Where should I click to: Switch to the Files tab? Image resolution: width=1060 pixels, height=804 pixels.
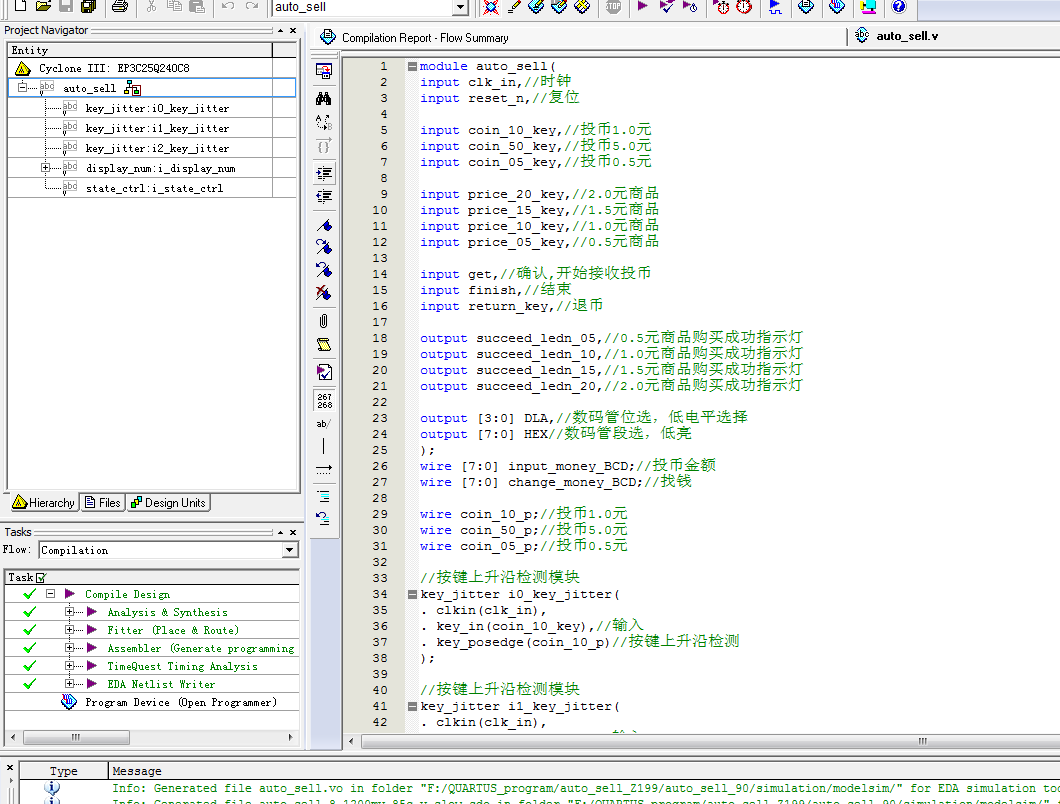[x=102, y=503]
